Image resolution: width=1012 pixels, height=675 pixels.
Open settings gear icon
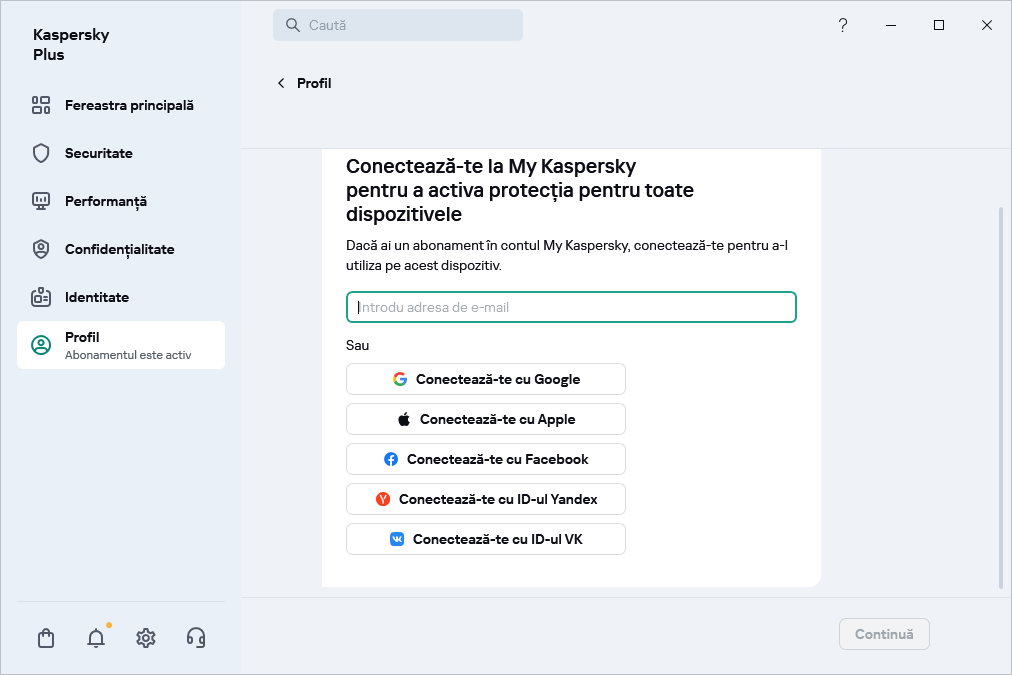146,638
